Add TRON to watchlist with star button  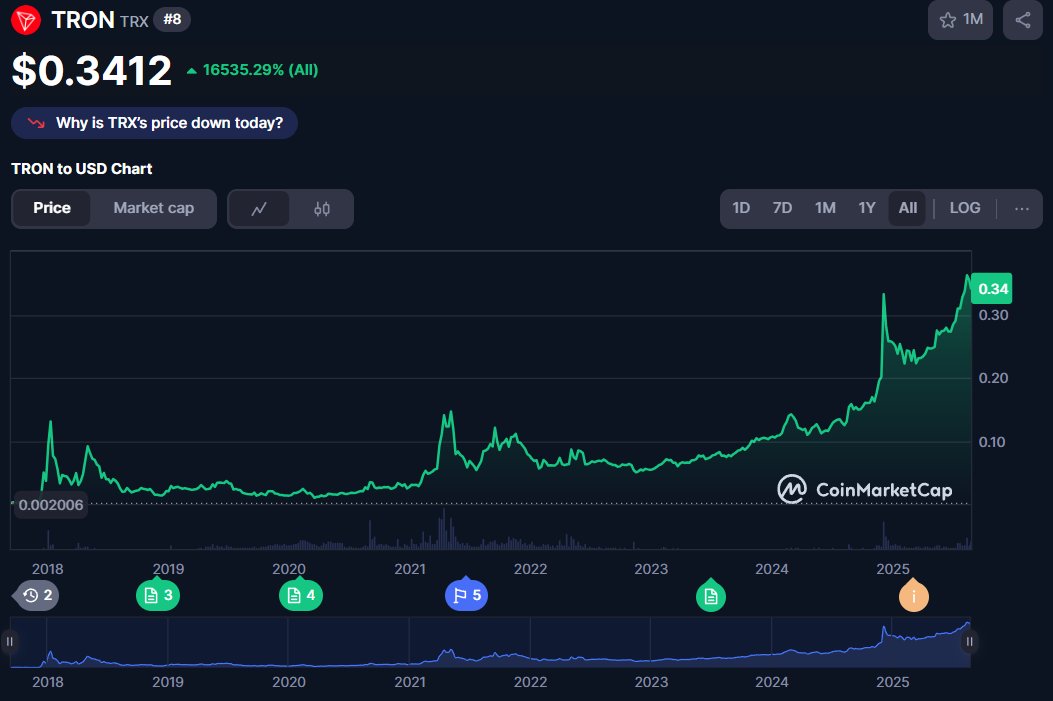(960, 20)
